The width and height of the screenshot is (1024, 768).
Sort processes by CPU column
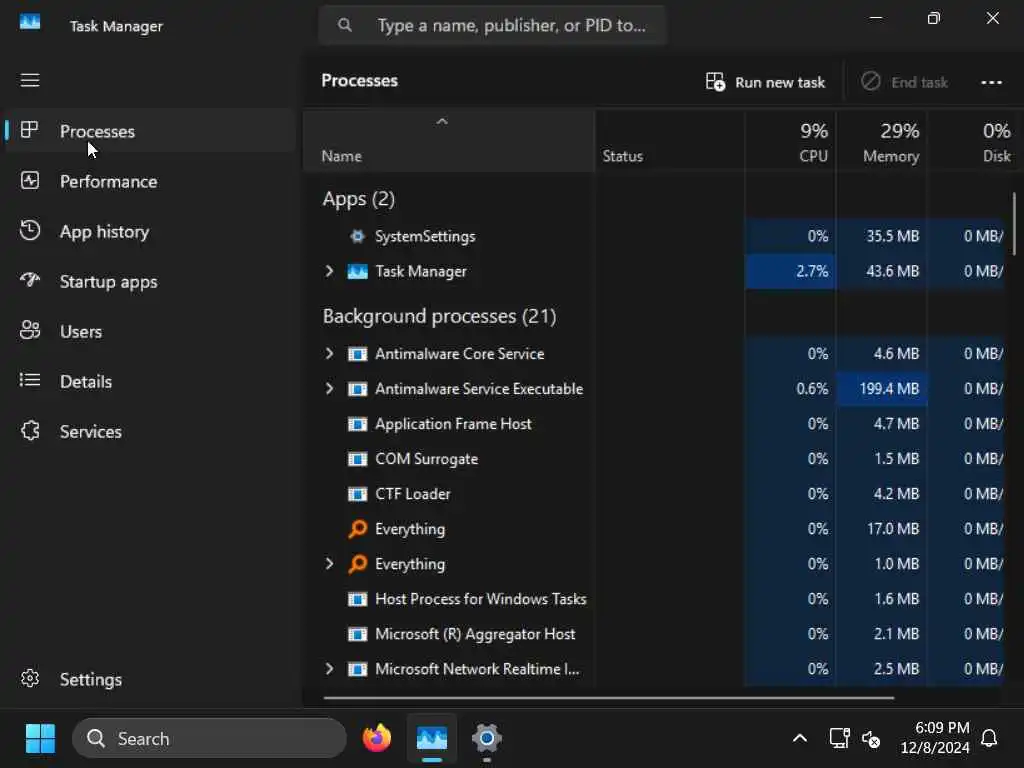click(x=791, y=141)
